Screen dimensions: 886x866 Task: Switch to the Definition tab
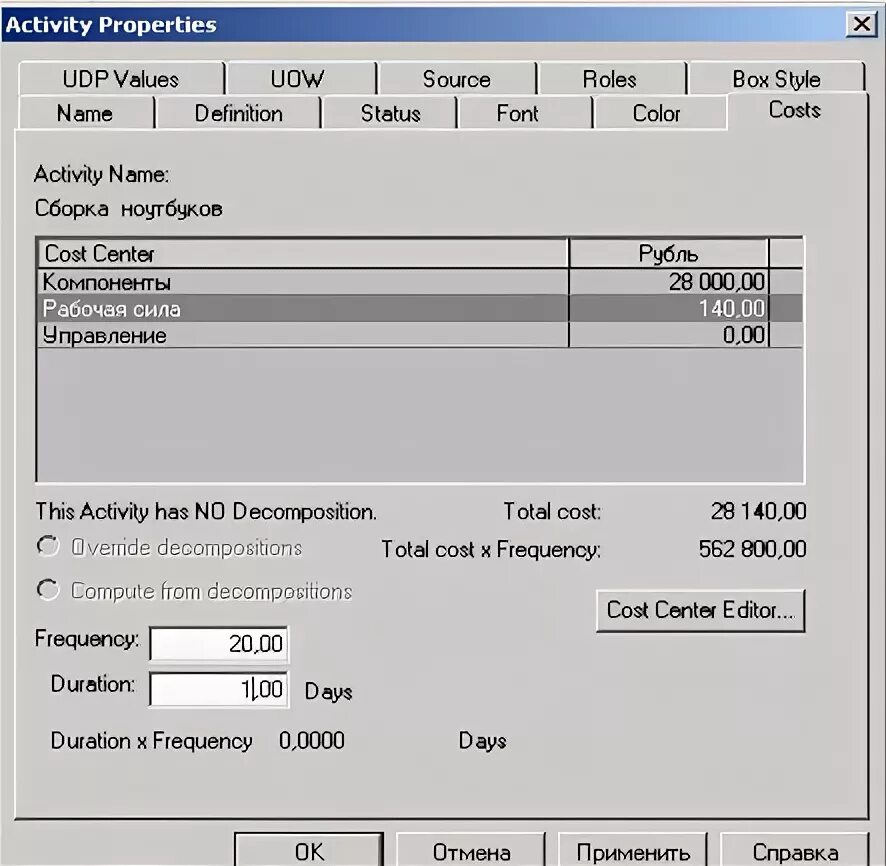click(238, 113)
